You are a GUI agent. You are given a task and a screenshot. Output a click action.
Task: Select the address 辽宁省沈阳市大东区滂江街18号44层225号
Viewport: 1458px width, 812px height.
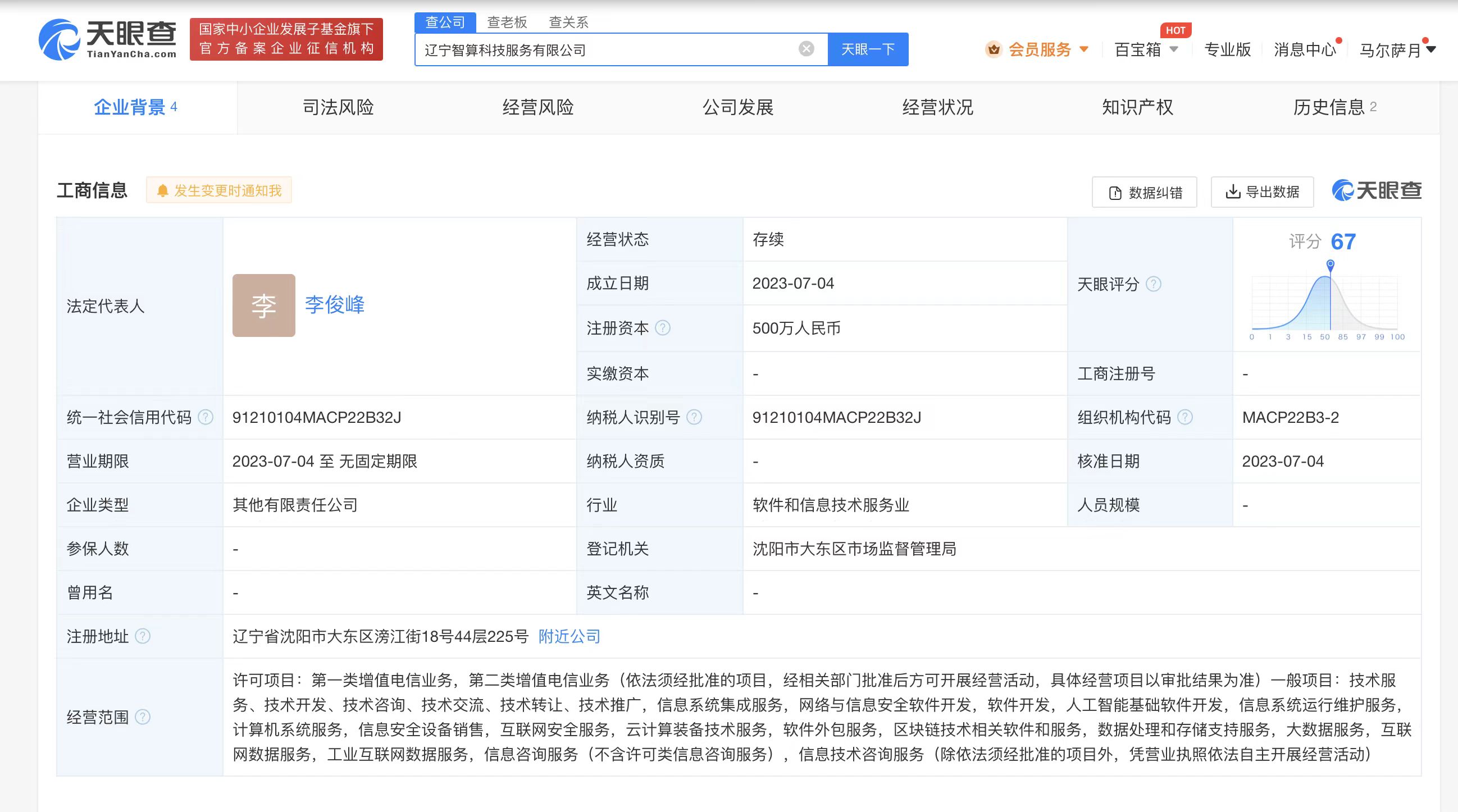tap(380, 636)
